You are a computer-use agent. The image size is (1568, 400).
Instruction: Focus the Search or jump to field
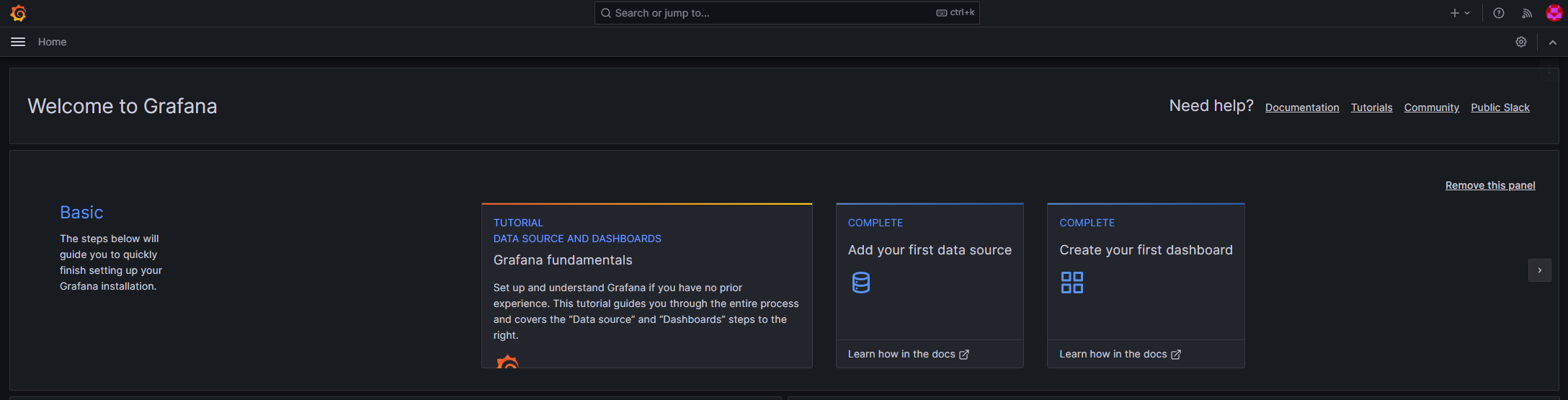787,13
